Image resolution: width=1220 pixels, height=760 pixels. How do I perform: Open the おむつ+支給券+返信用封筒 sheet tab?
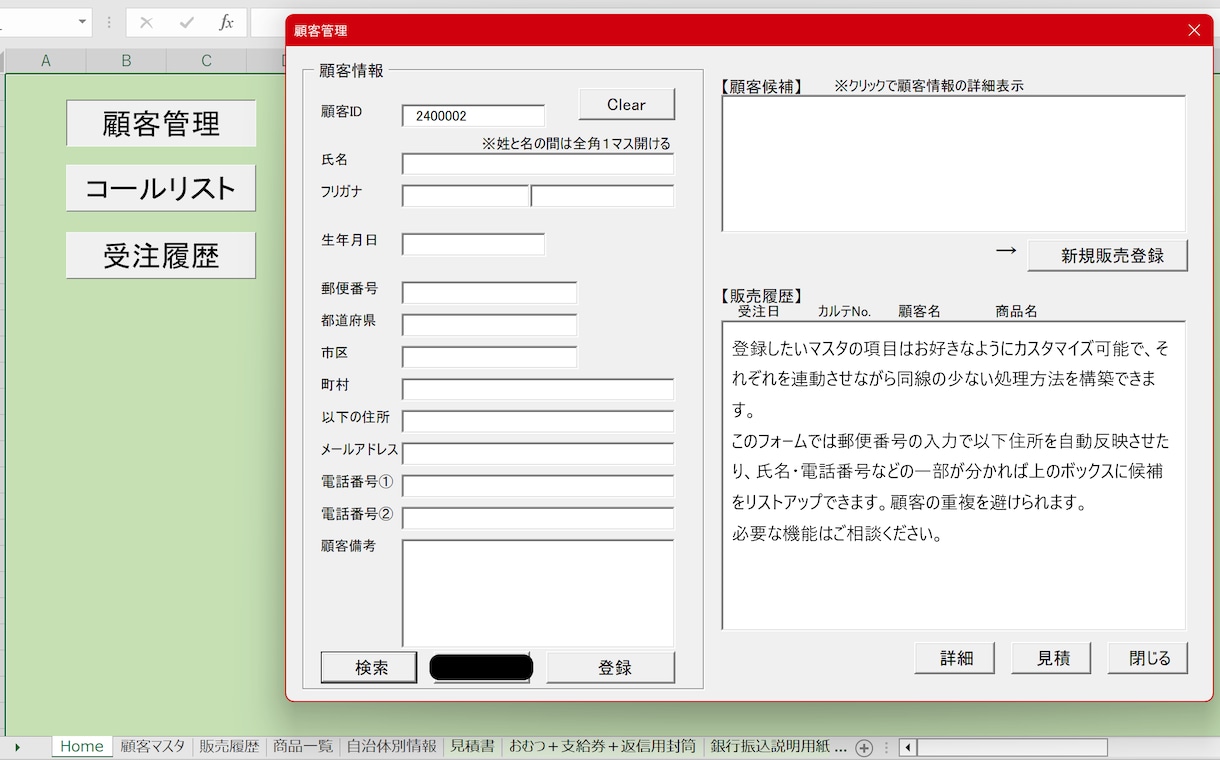click(602, 747)
